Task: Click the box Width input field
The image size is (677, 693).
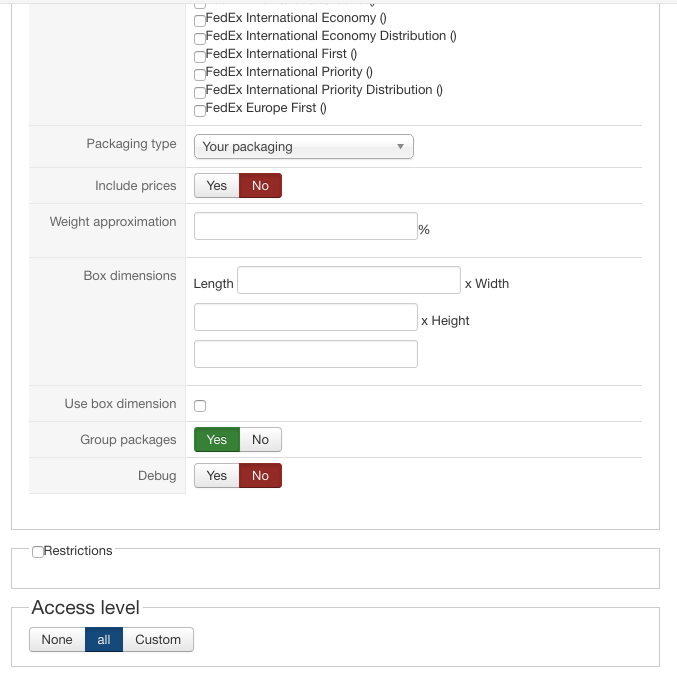Action: click(305, 317)
